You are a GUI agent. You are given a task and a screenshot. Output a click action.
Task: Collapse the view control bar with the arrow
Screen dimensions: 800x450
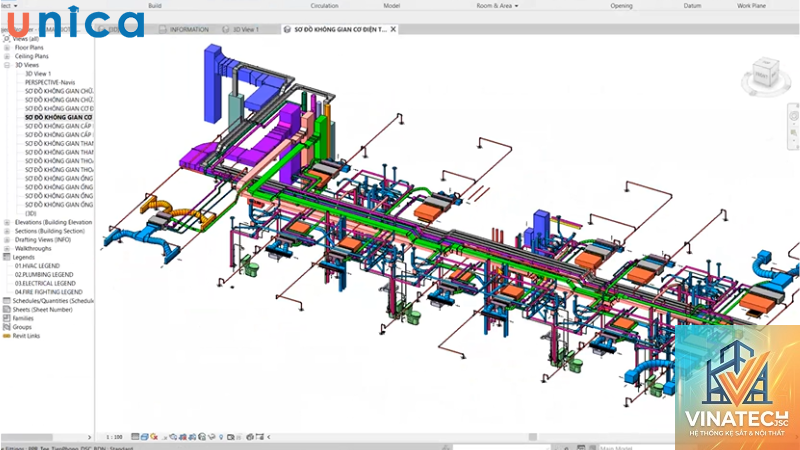[x=269, y=437]
